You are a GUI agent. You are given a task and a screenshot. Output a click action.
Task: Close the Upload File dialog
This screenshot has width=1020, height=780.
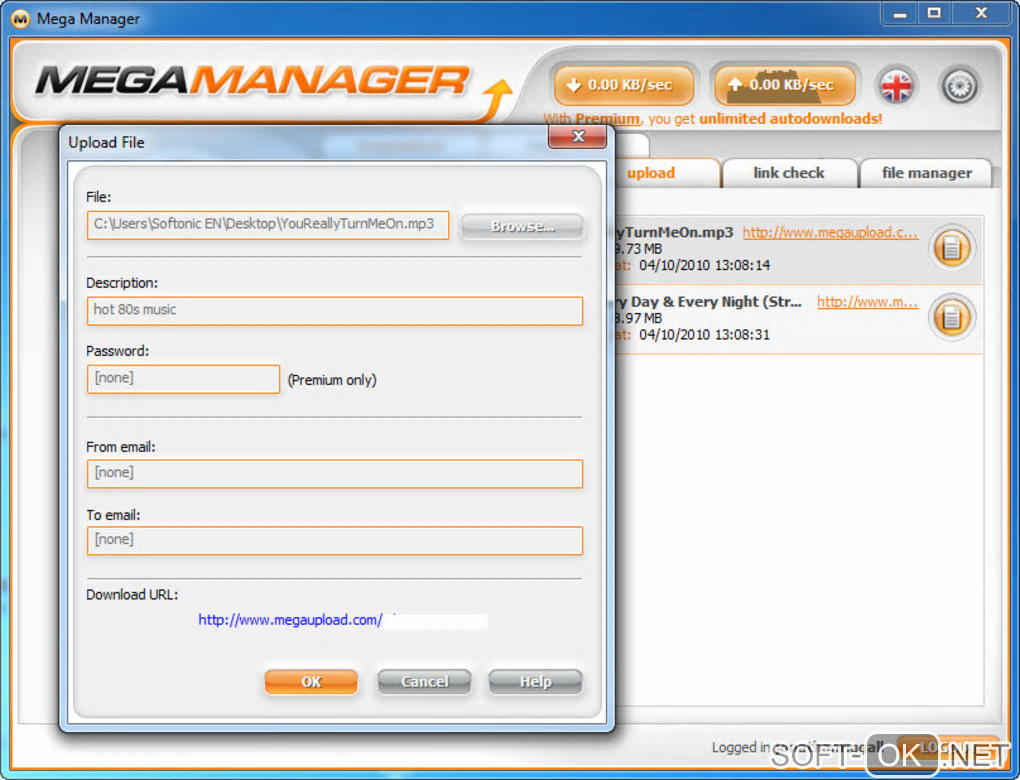click(578, 137)
